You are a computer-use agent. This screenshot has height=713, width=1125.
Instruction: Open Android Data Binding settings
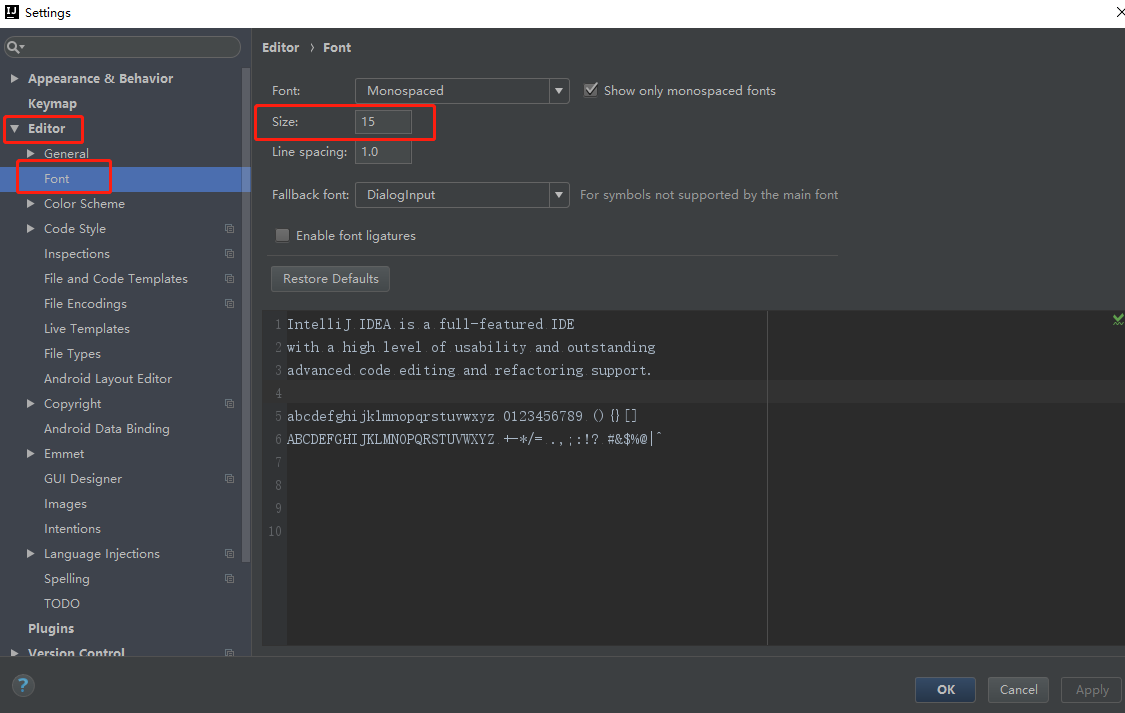tap(107, 429)
